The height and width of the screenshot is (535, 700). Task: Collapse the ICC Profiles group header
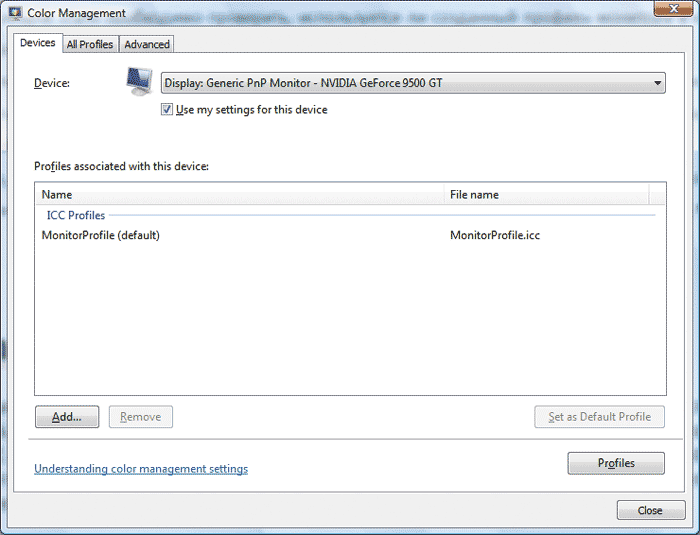click(x=76, y=215)
